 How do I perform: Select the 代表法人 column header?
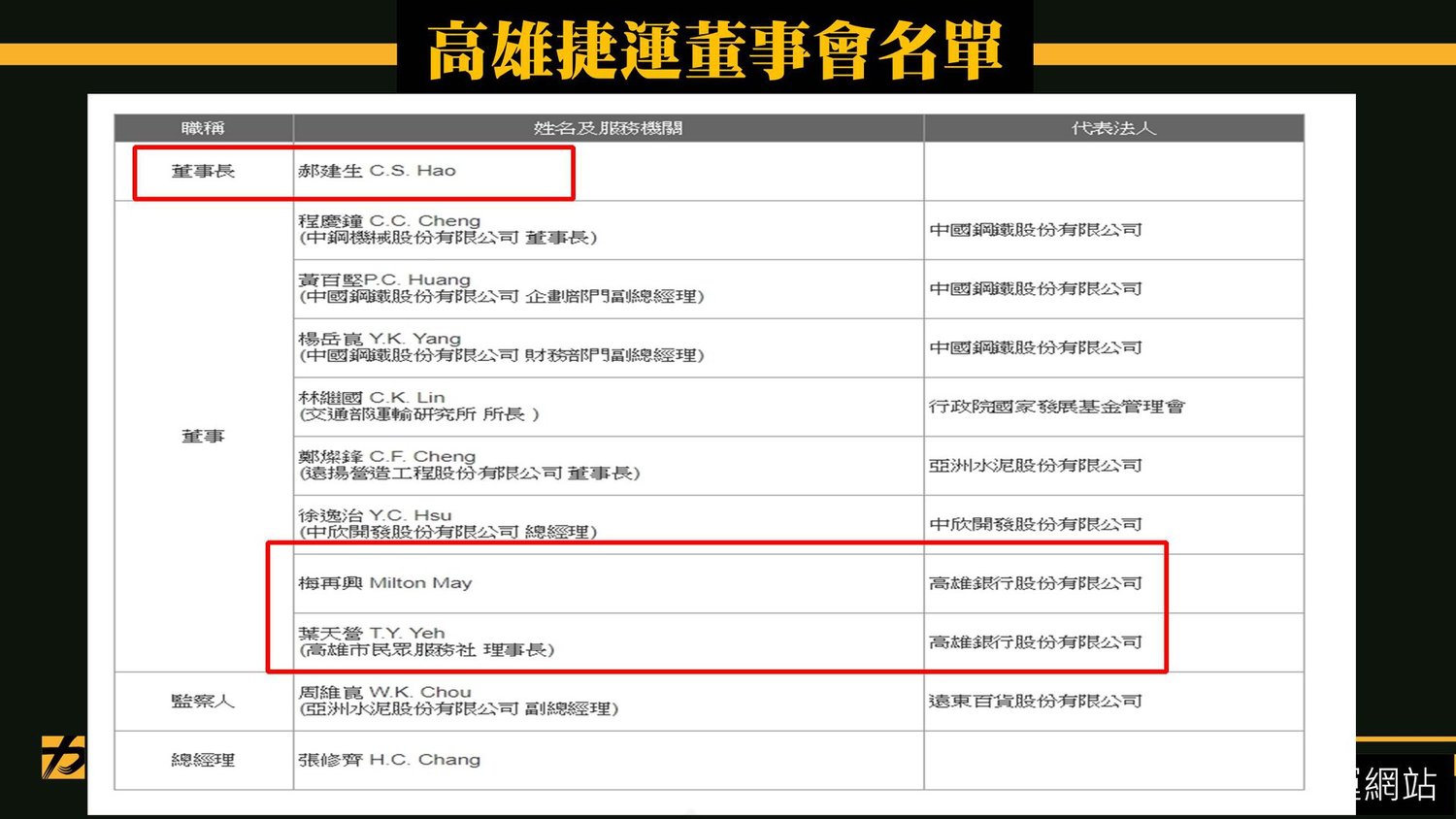(1114, 128)
